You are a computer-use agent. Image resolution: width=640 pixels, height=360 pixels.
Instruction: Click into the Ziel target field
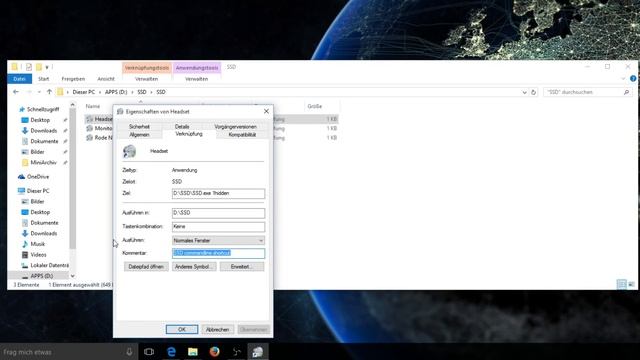[218, 193]
